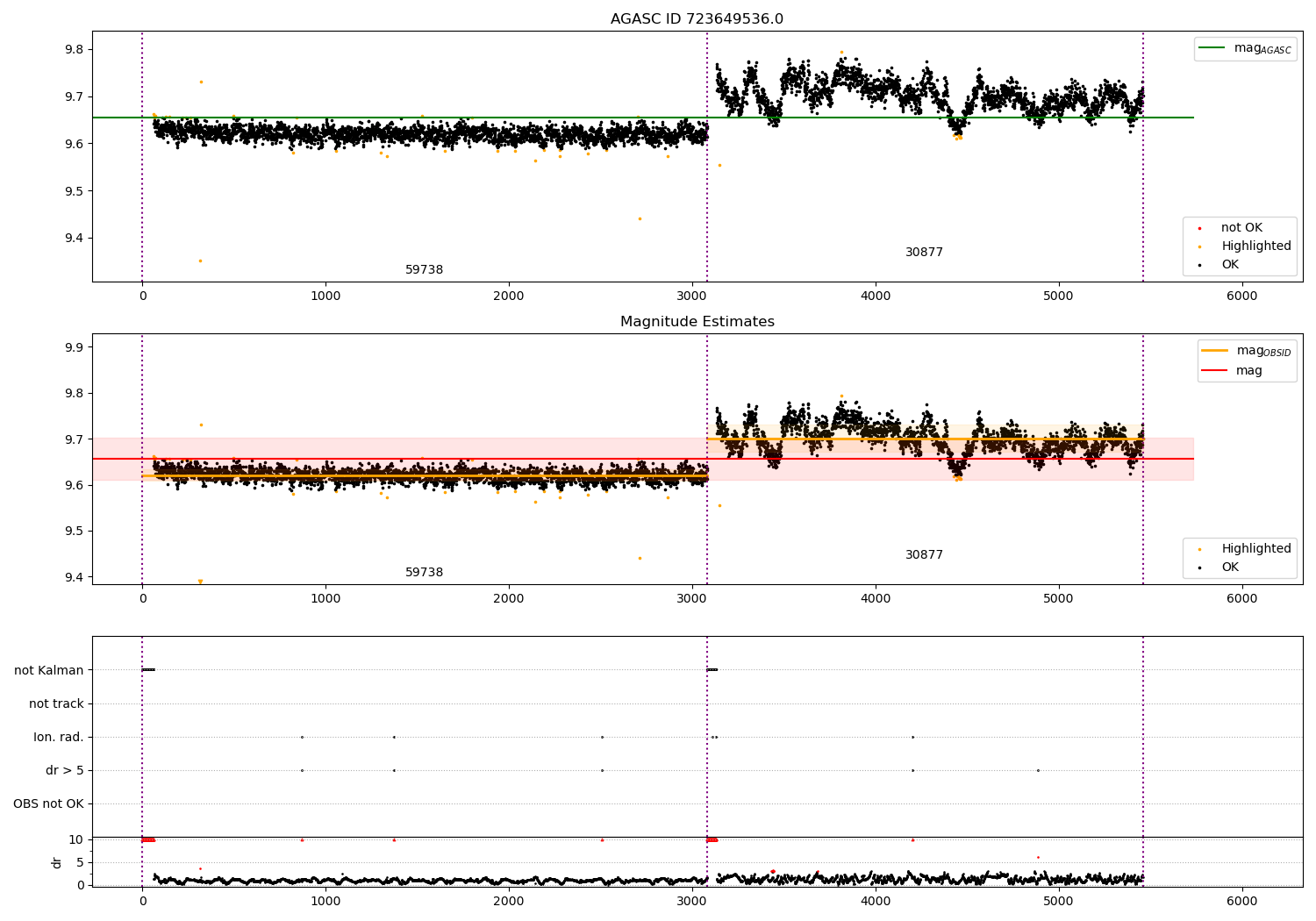
Task: Click the orange mag OBSID legend line sample
Action: pyautogui.click(x=1215, y=351)
